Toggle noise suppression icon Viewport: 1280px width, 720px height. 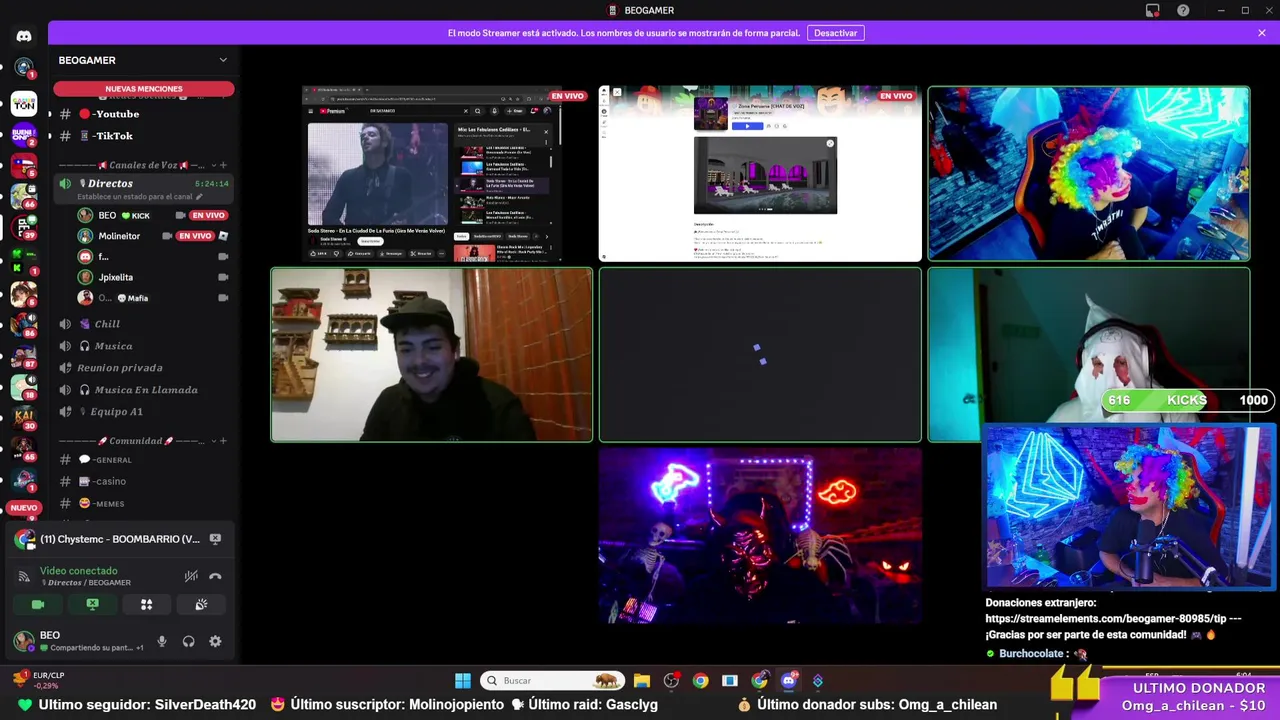[x=191, y=576]
